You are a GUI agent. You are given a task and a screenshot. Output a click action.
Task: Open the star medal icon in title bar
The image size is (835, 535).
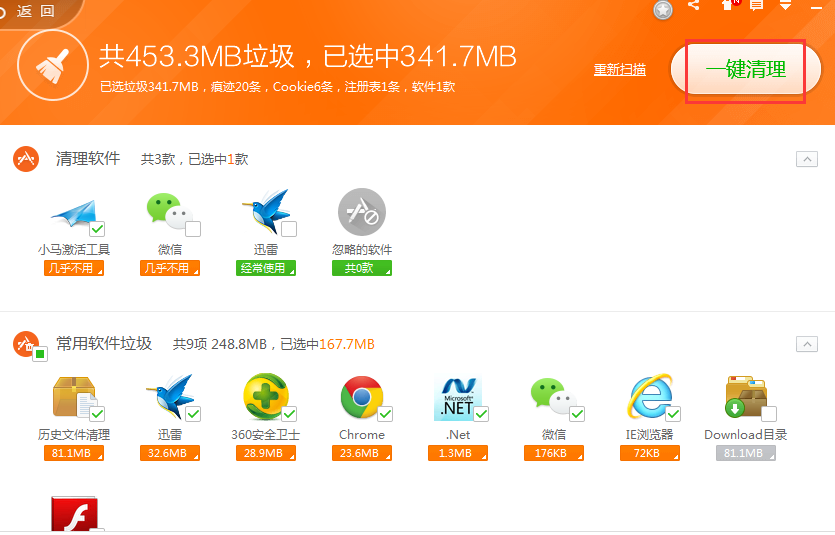(663, 10)
